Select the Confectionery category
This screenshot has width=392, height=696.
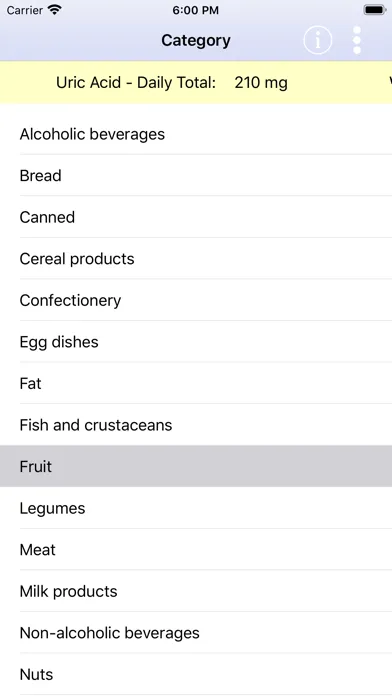[x=196, y=300]
